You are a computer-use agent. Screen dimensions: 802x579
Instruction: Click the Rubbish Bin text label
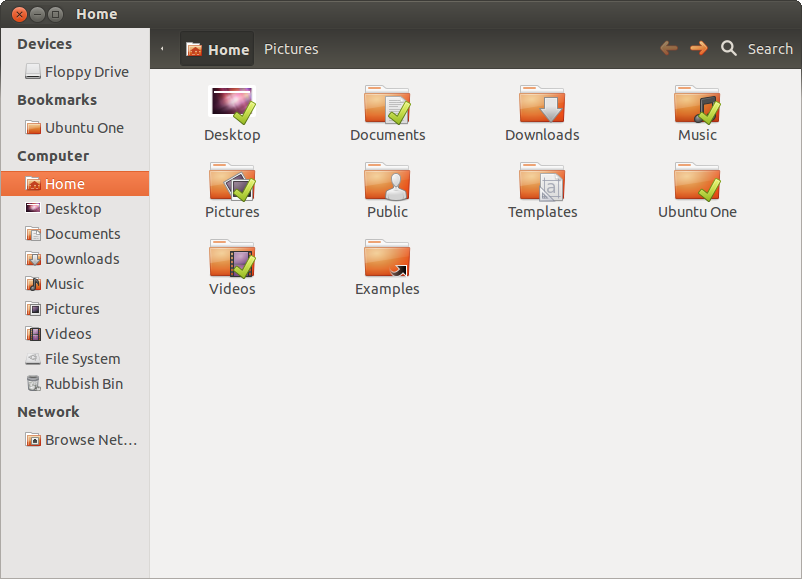84,384
